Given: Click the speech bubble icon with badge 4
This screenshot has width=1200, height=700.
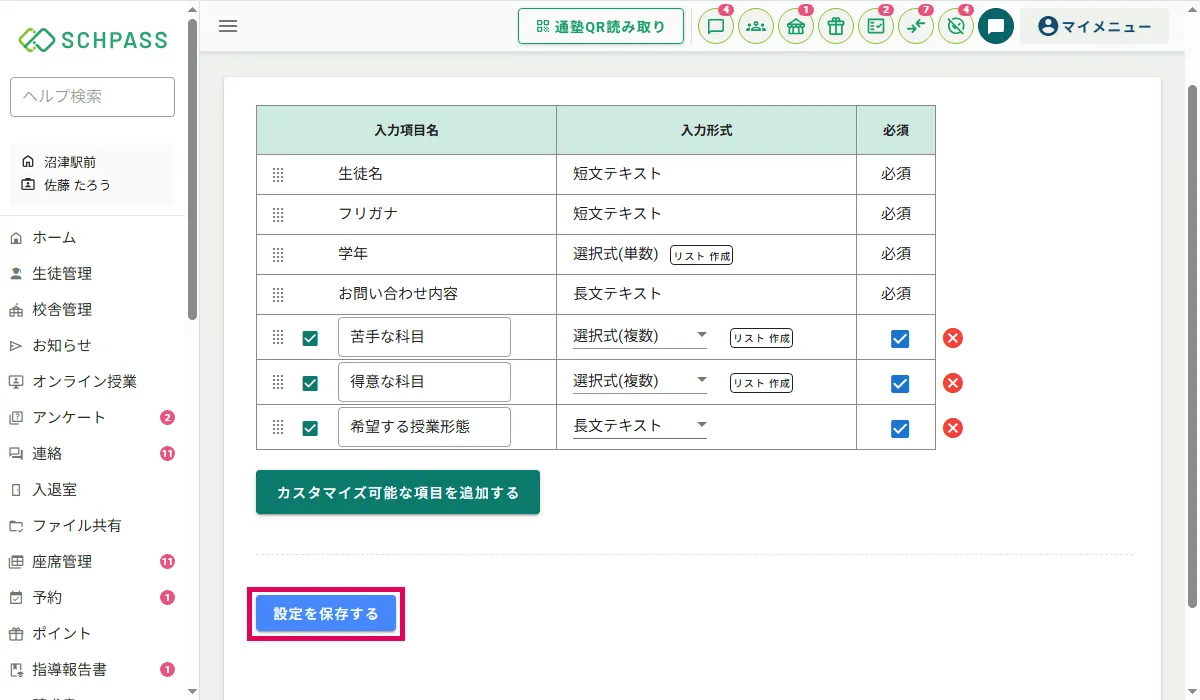Looking at the screenshot, I should coord(716,27).
